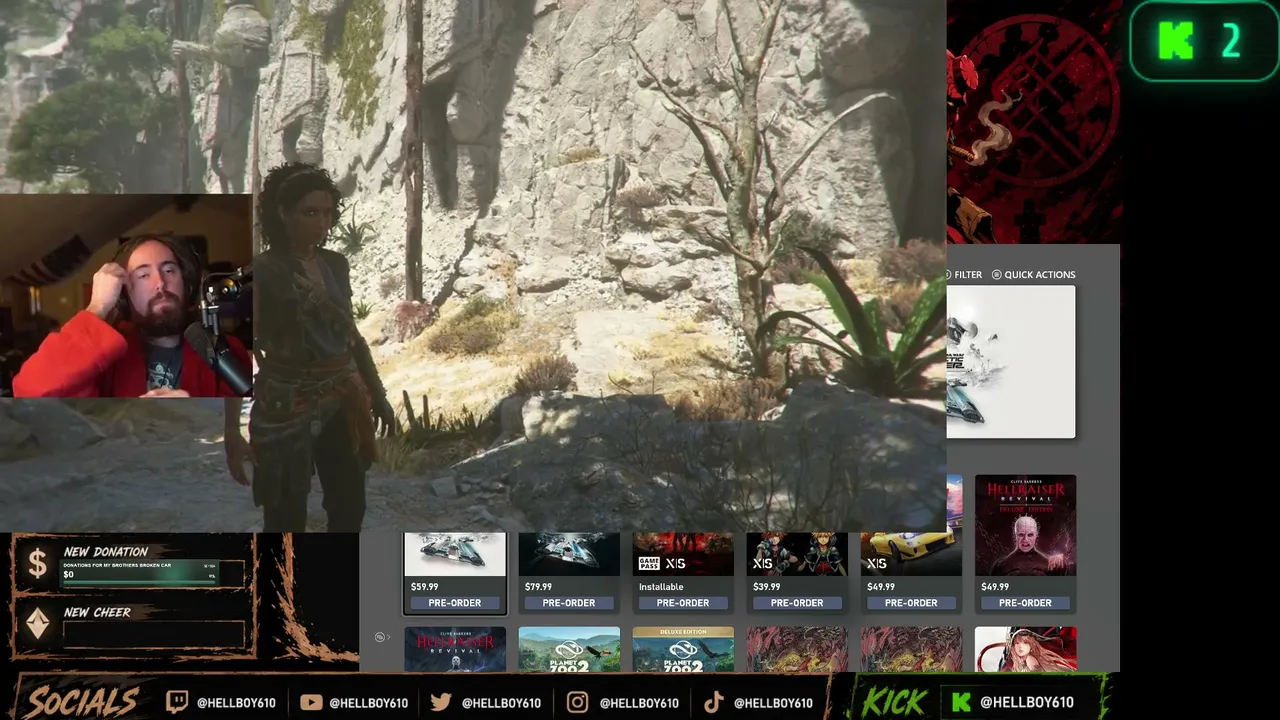
Task: Pre-order Hellraiser Revival Deluxe Edition
Action: coord(1025,603)
